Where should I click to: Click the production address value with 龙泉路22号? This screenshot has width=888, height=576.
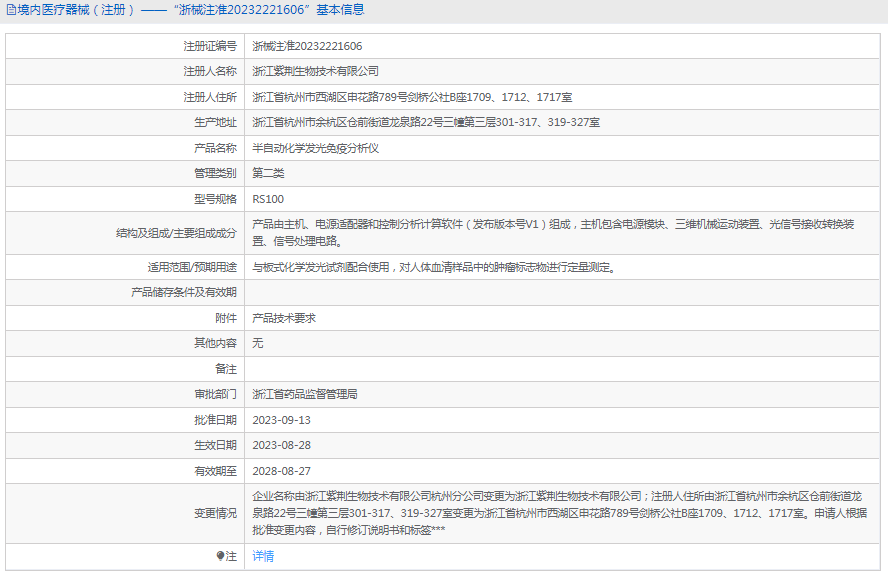pos(426,122)
